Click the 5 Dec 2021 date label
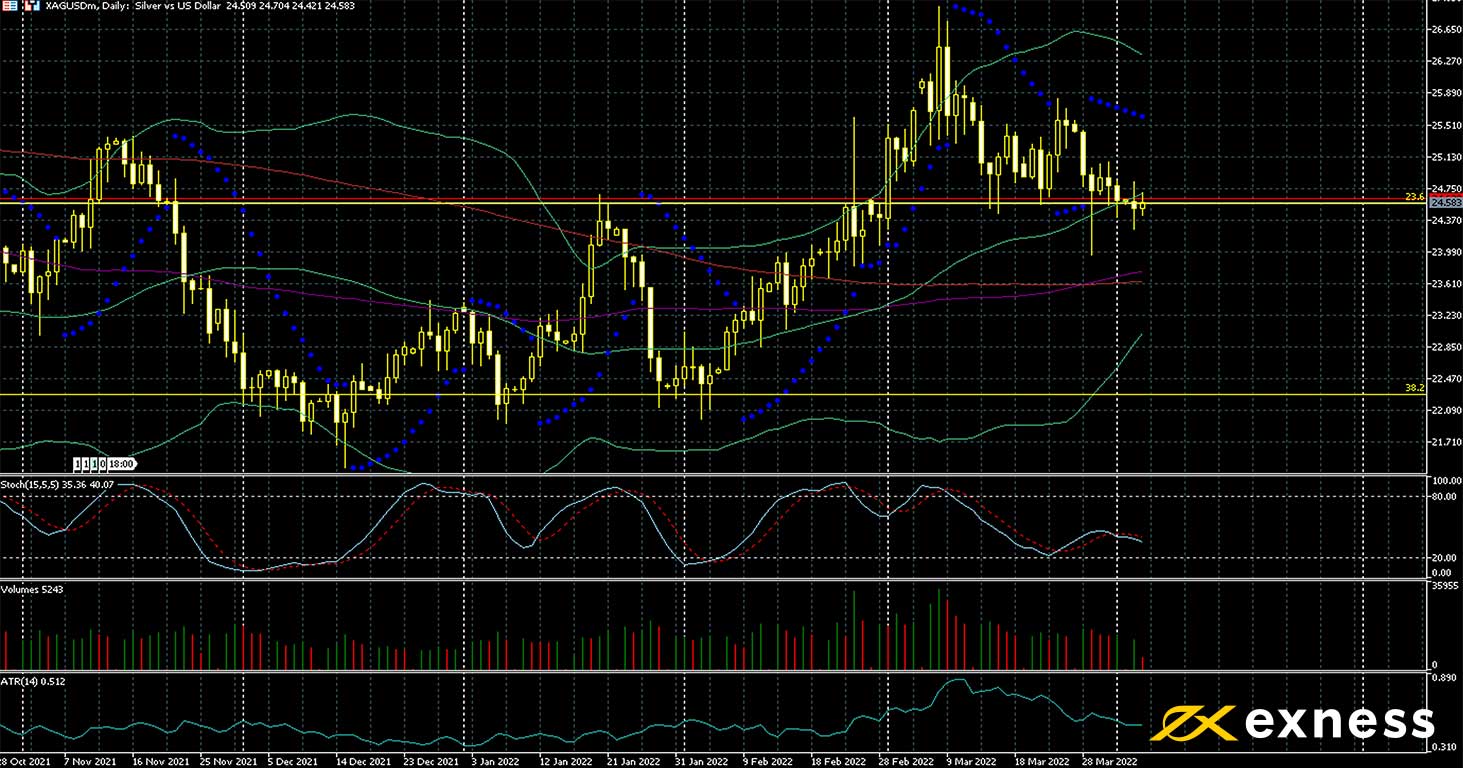The image size is (1463, 768). coord(294,761)
